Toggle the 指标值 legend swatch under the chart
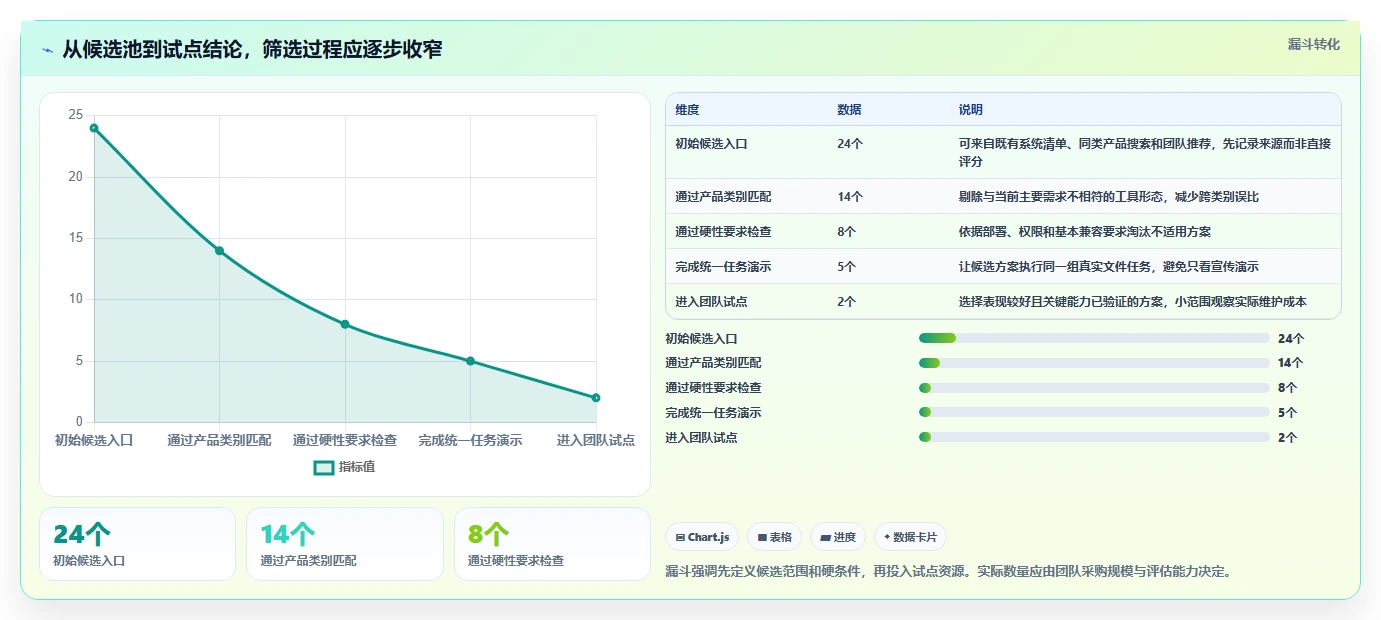Image resolution: width=1381 pixels, height=620 pixels. (x=324, y=467)
